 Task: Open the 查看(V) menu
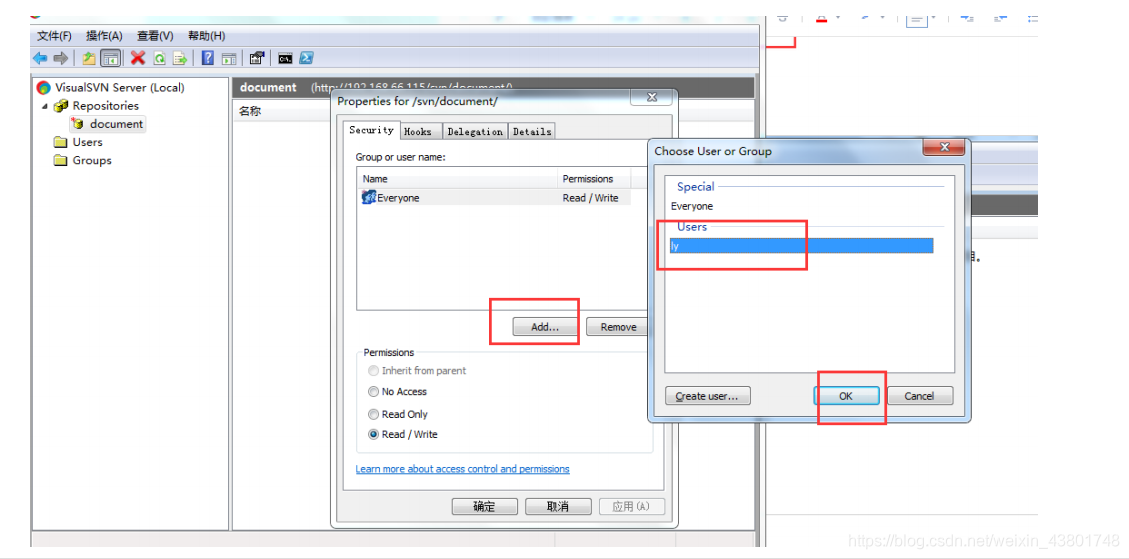155,36
